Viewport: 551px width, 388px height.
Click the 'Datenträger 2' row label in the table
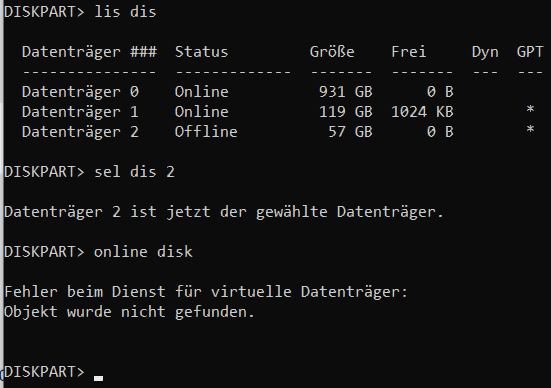(x=80, y=132)
